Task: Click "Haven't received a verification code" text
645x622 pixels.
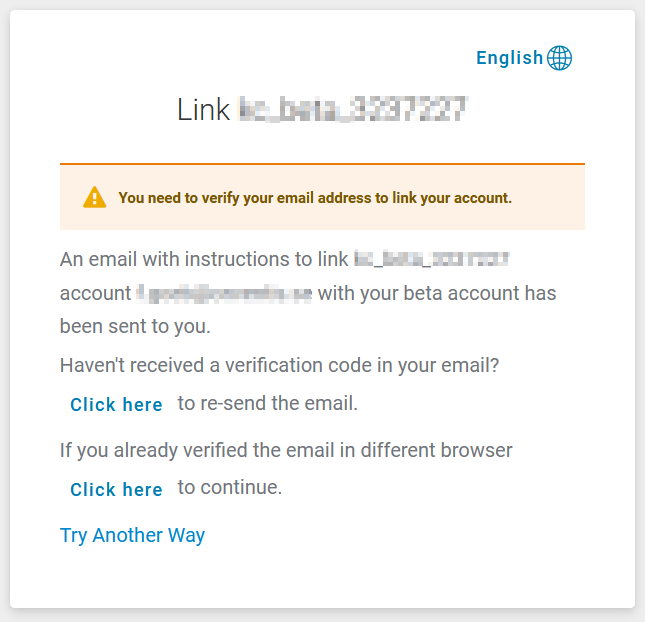Action: (x=279, y=366)
